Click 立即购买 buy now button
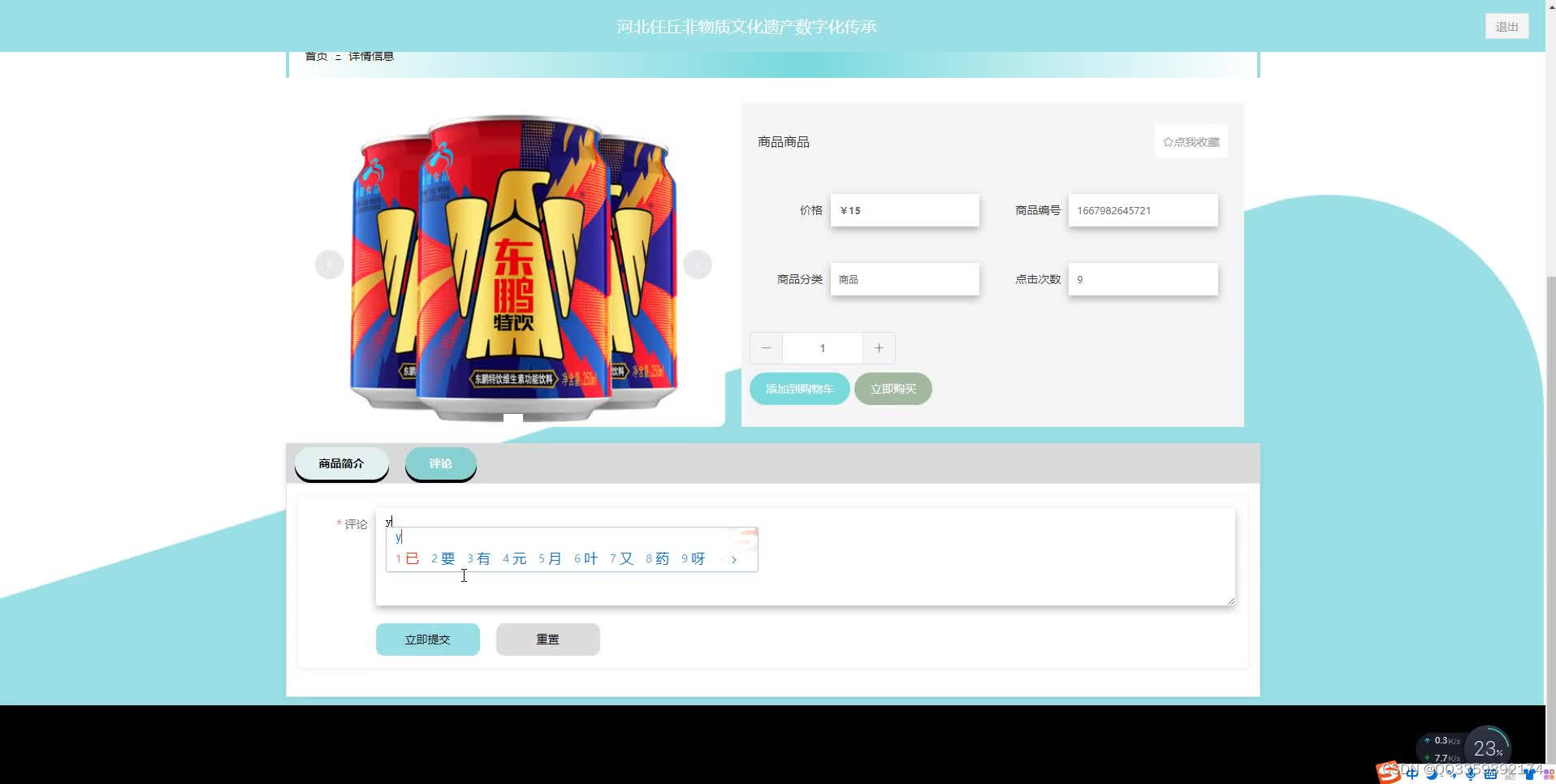This screenshot has width=1556, height=784. 893,389
